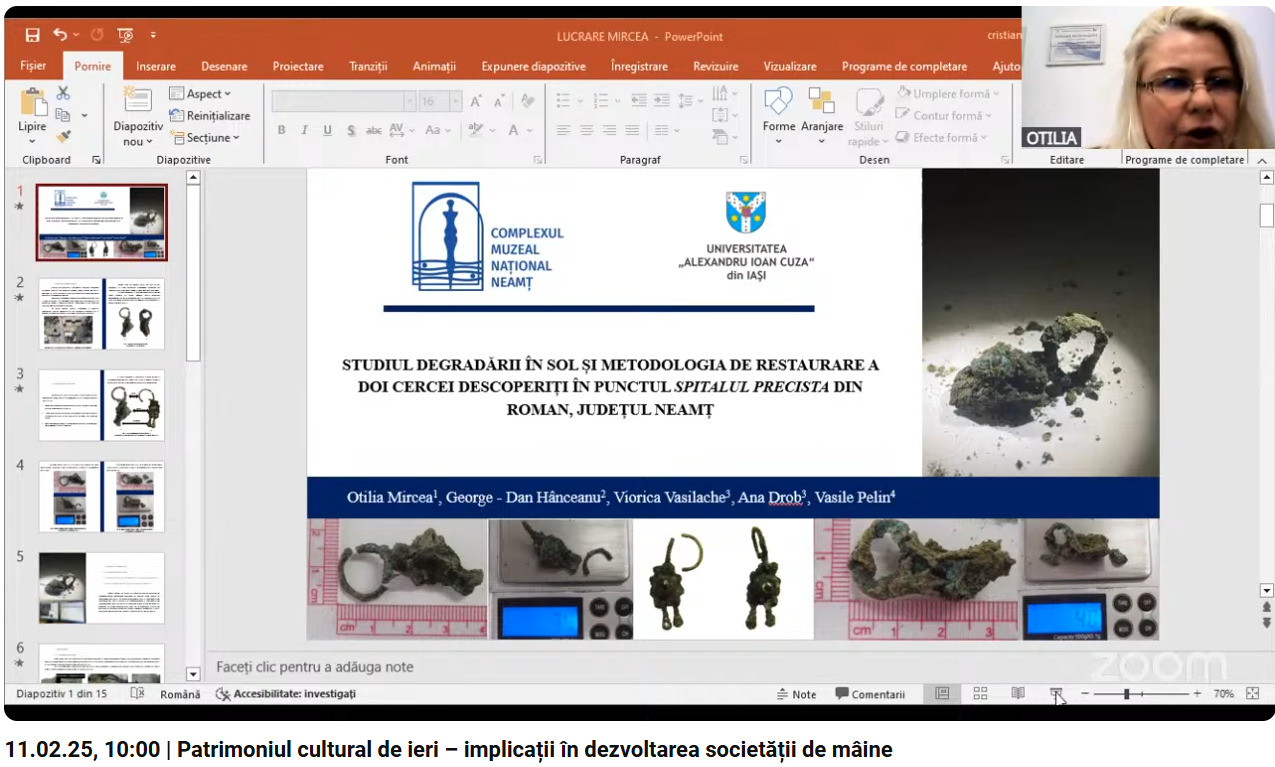The image size is (1275, 767).
Task: Toggle bold formatting
Action: pyautogui.click(x=281, y=130)
